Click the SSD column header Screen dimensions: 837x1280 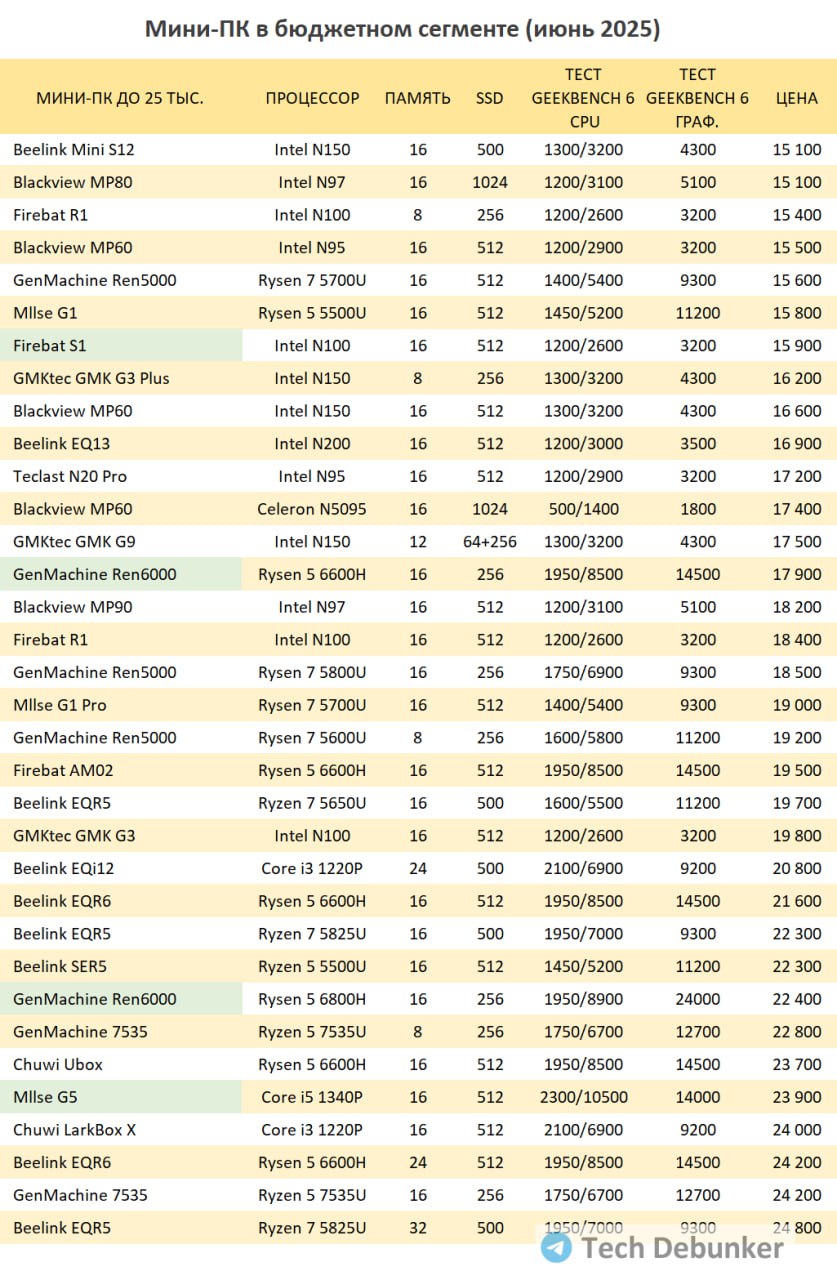tap(490, 98)
